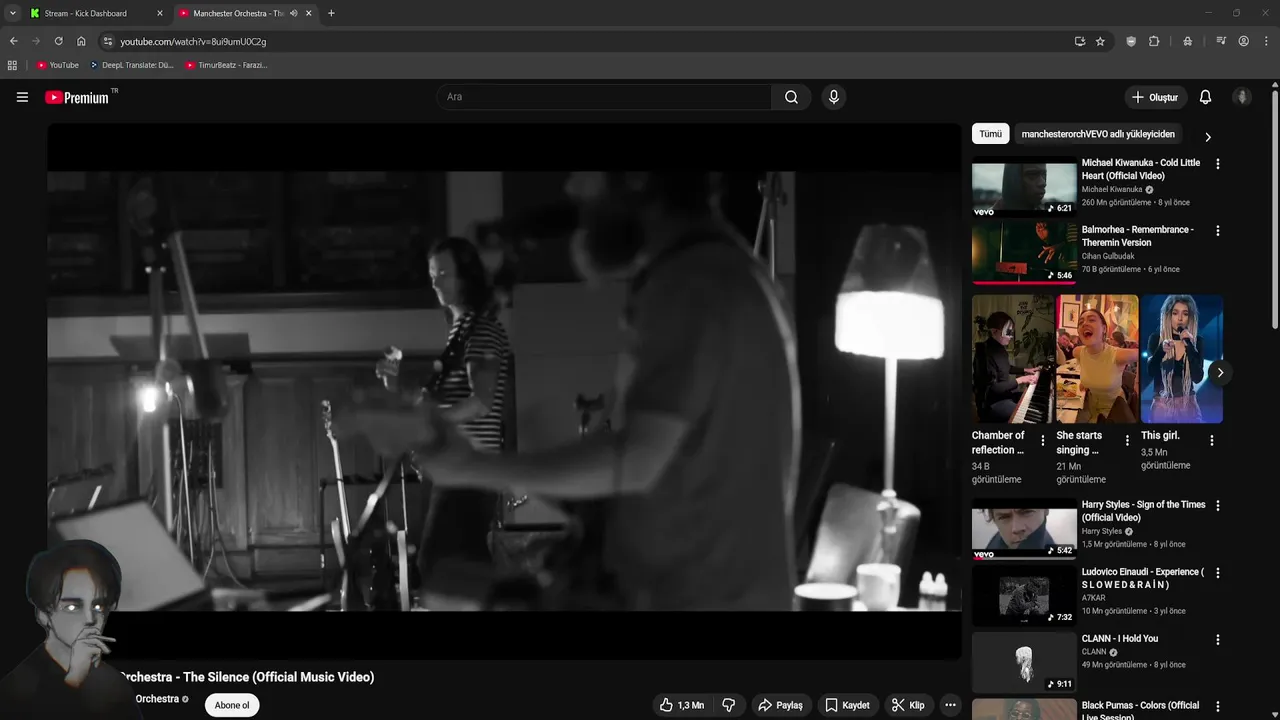Open site information icon in address bar

click(x=108, y=41)
